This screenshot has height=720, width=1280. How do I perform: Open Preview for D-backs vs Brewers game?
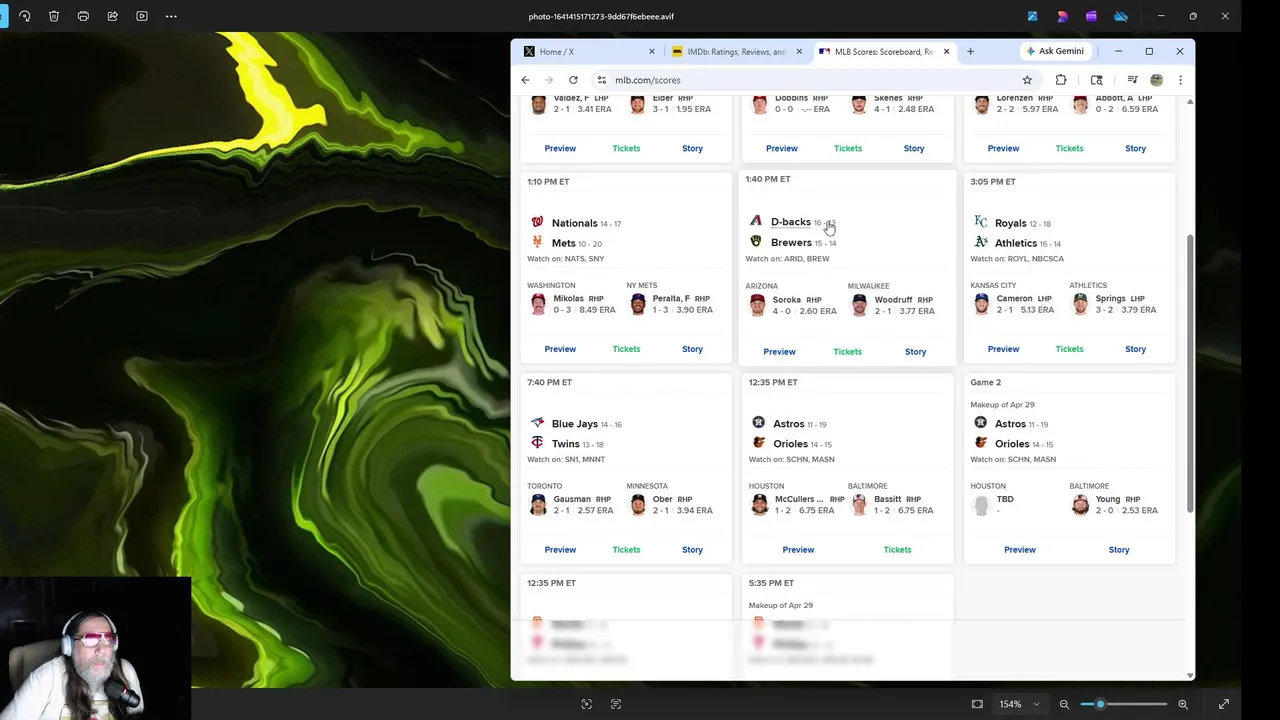point(779,352)
